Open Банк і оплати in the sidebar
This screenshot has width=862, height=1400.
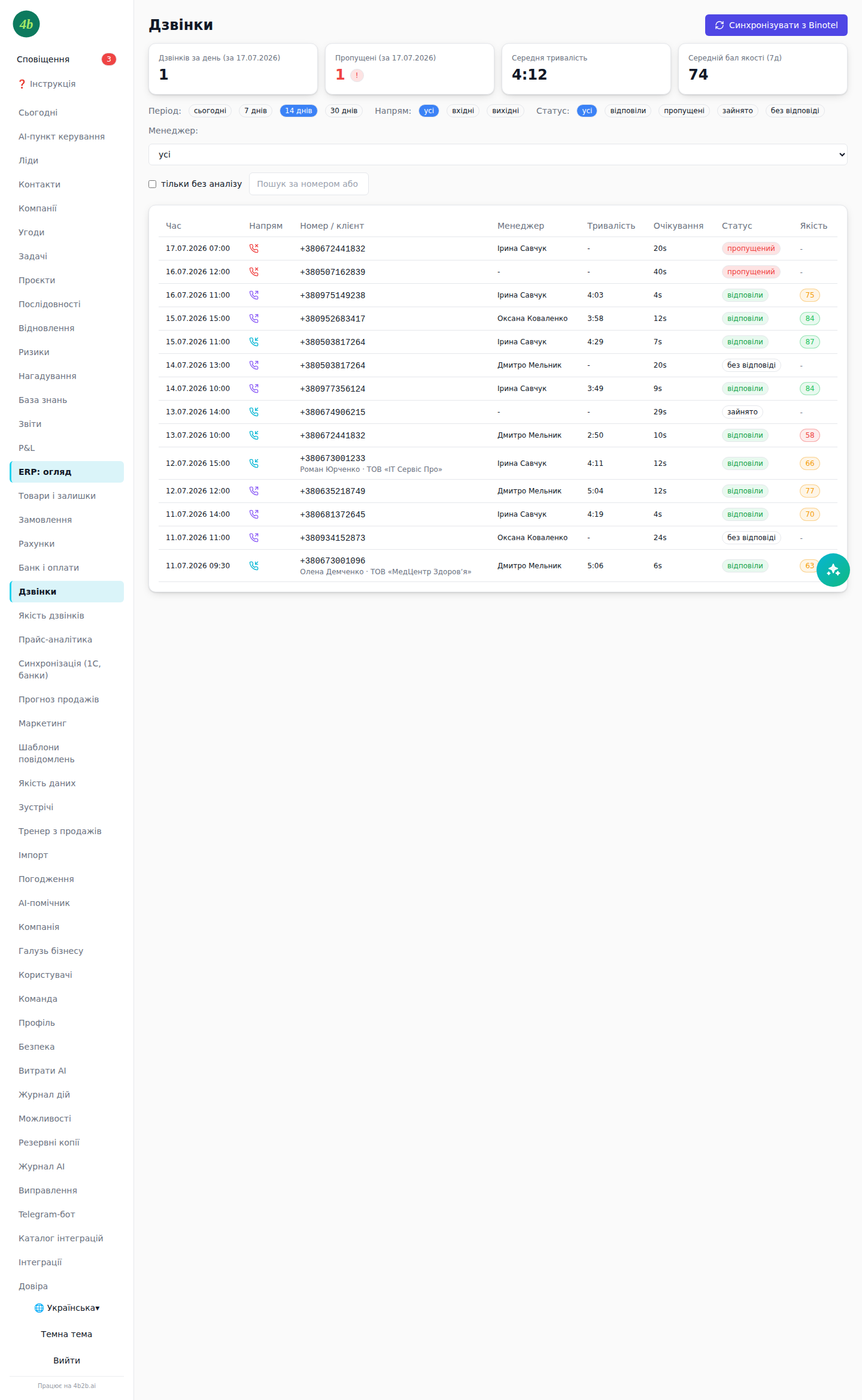coord(66,568)
